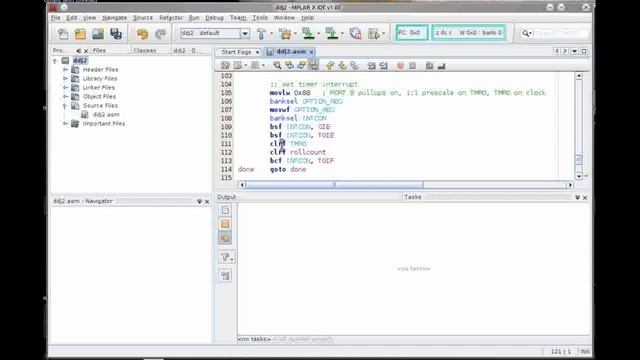The image size is (640, 360).
Task: Click Find Next Occurrence icon
Action: click(x=302, y=65)
